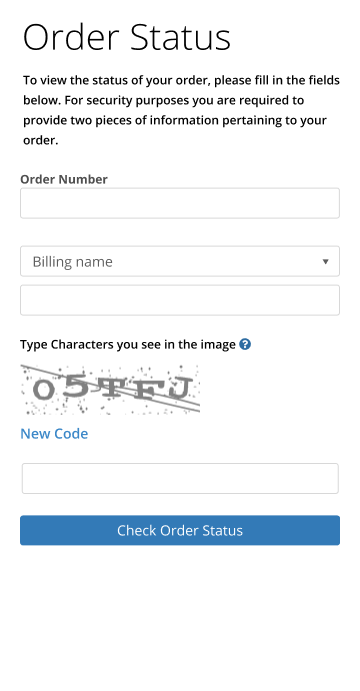Screen dimensions: 360x691
Task: Click the 'o' character in the captcha
Action: (x=43, y=390)
